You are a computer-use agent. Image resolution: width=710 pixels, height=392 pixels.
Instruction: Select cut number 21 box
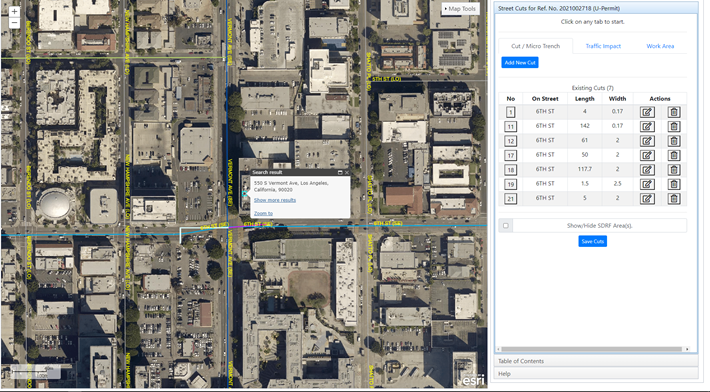tap(510, 199)
